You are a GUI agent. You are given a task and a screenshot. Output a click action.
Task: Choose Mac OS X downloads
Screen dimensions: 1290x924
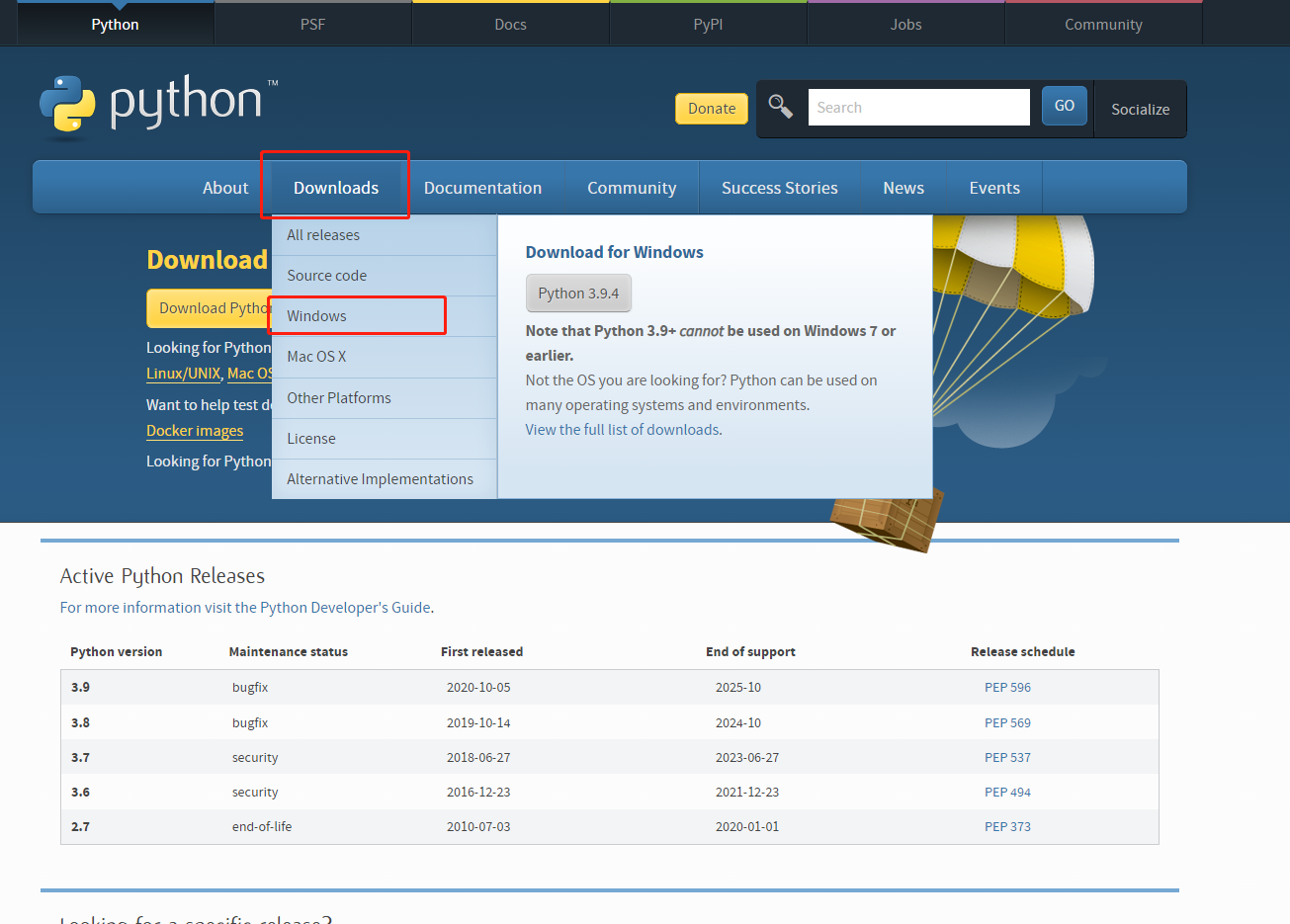pyautogui.click(x=314, y=357)
